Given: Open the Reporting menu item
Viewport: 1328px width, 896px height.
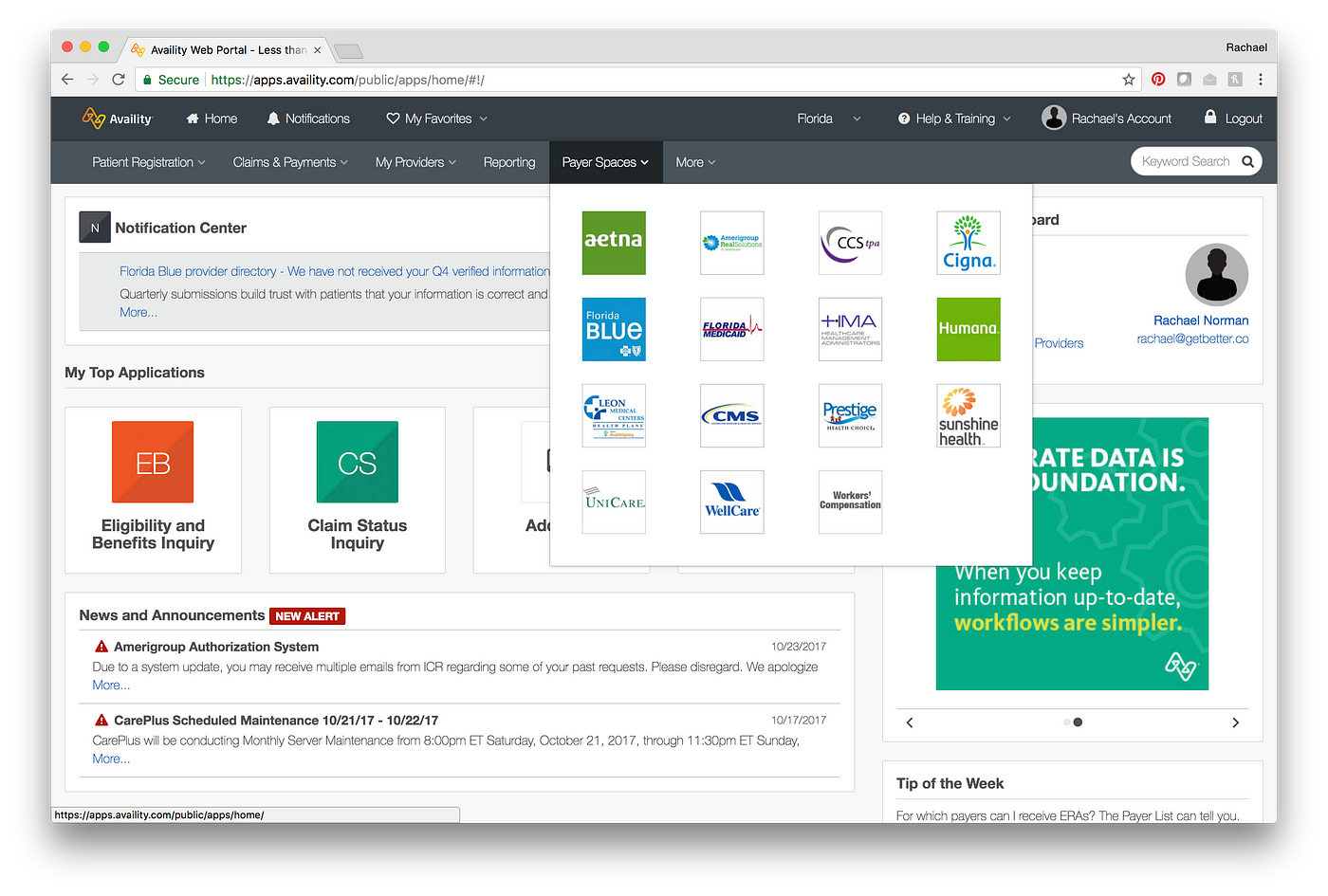Looking at the screenshot, I should click(509, 162).
